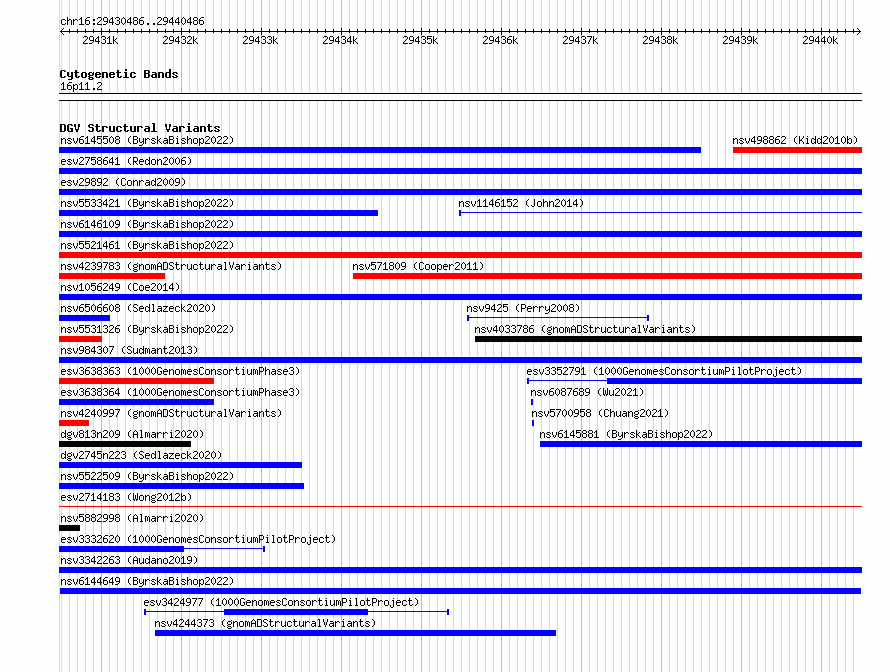Open nsv4244373 (gnomADStructuralVariants) label
The height and width of the screenshot is (672, 890).
coord(265,623)
